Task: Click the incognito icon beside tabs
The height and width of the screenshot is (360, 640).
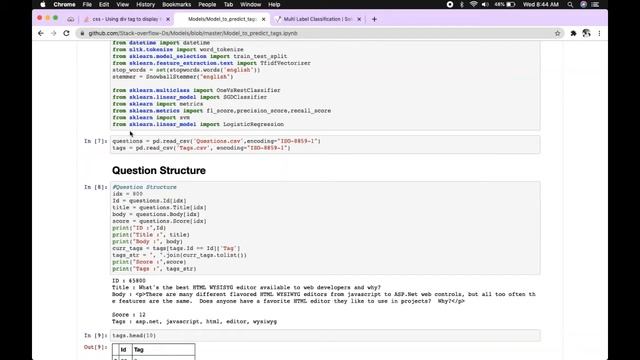Action: [71, 19]
